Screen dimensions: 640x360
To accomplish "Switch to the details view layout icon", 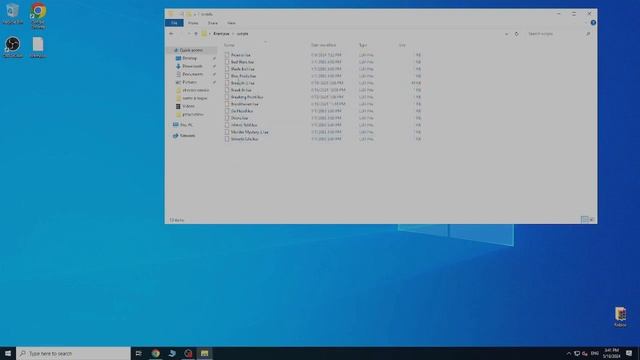I will [x=584, y=220].
